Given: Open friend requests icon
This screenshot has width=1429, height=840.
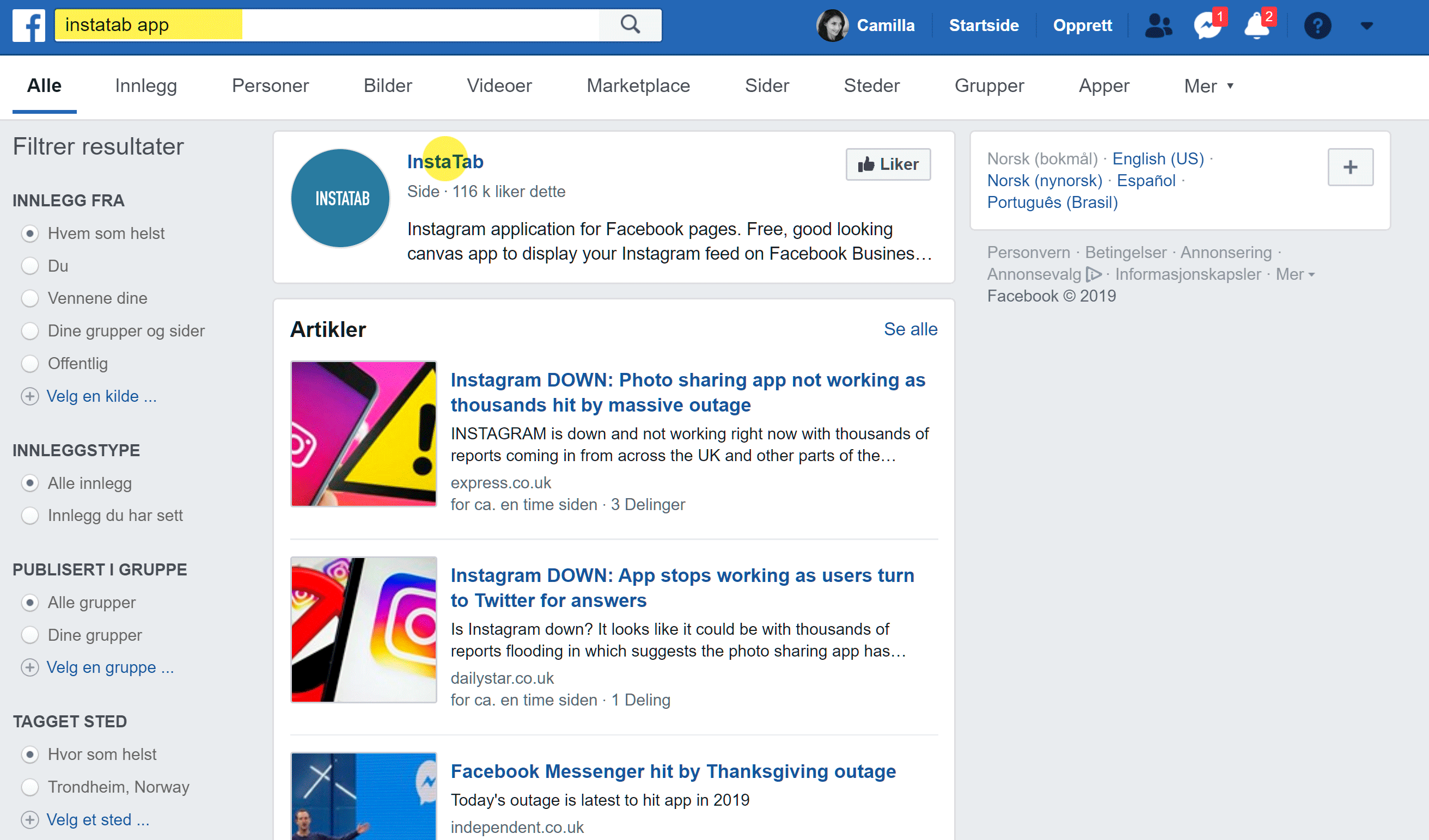Looking at the screenshot, I should [x=1158, y=26].
